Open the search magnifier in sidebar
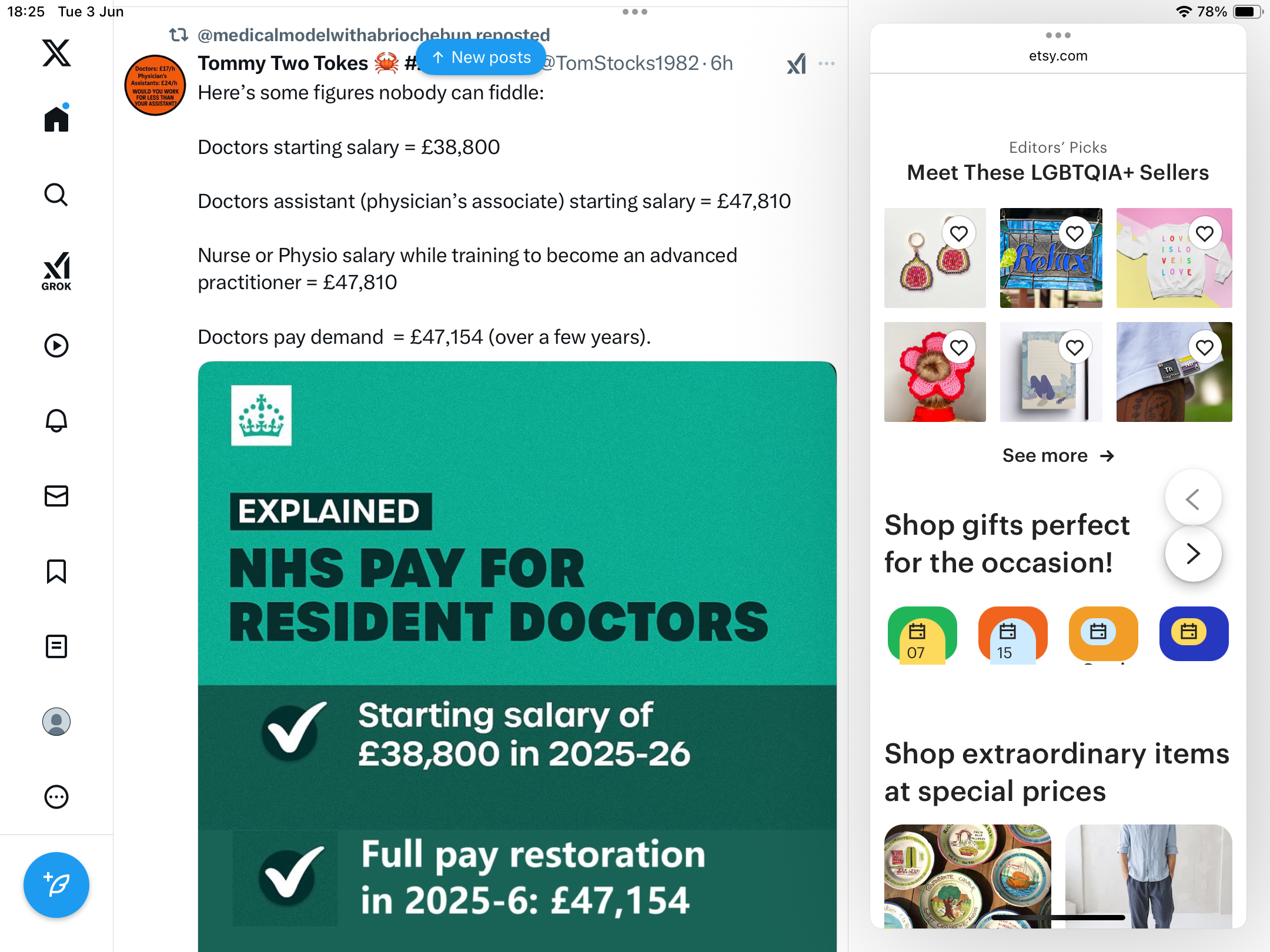Screen dimensions: 1270x952 tap(56, 195)
